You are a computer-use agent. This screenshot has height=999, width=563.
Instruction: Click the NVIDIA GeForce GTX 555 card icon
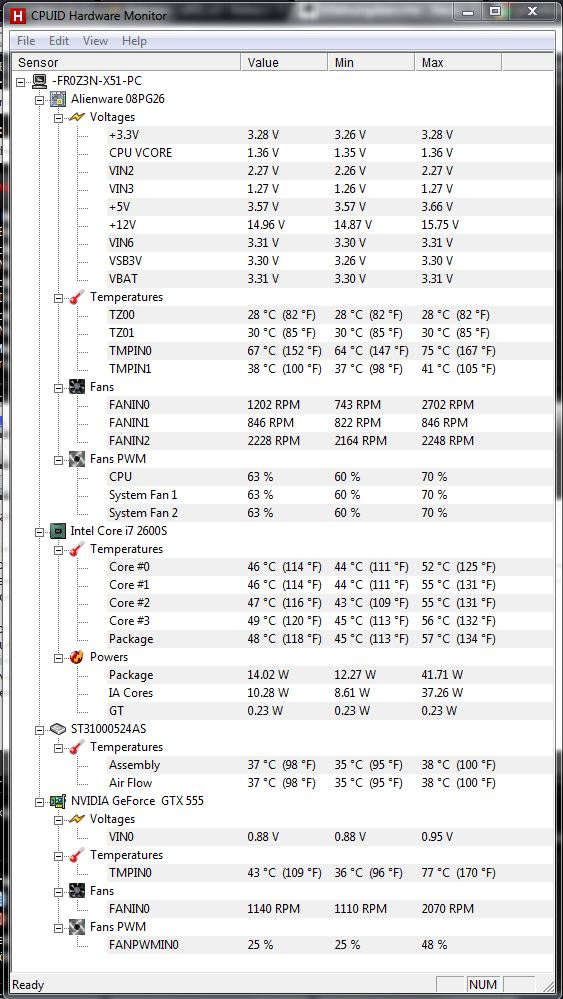pyautogui.click(x=58, y=801)
